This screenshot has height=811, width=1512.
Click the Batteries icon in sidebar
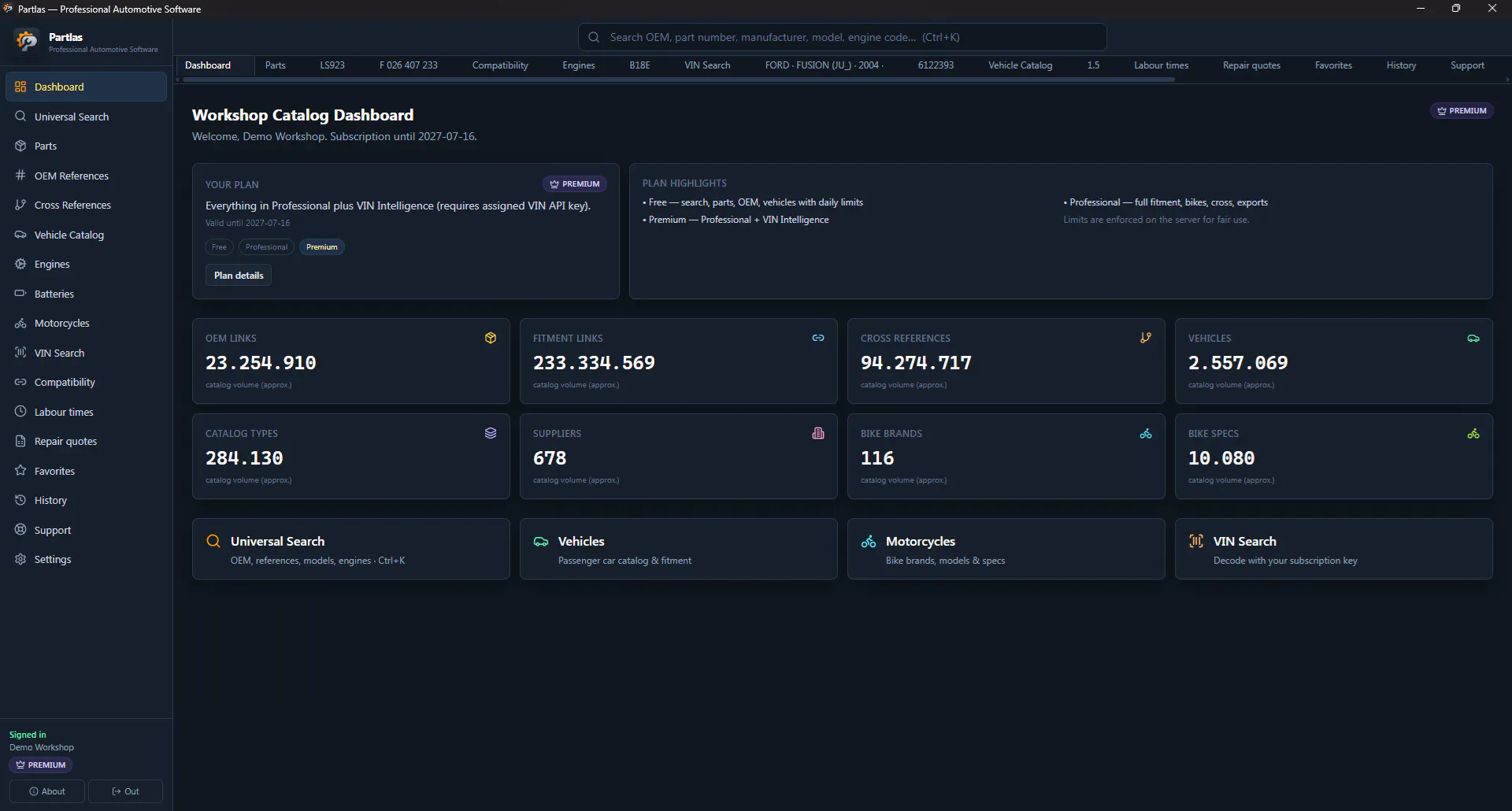point(20,293)
